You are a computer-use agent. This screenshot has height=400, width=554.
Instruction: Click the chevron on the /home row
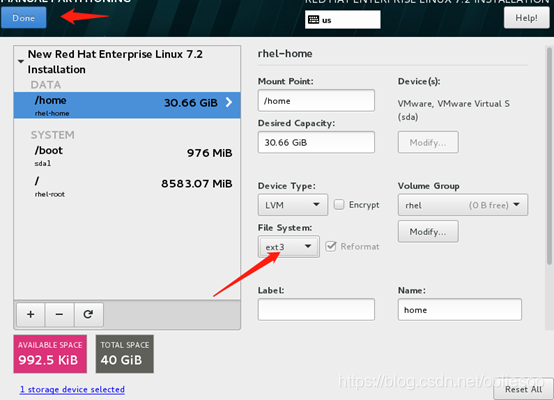(229, 102)
